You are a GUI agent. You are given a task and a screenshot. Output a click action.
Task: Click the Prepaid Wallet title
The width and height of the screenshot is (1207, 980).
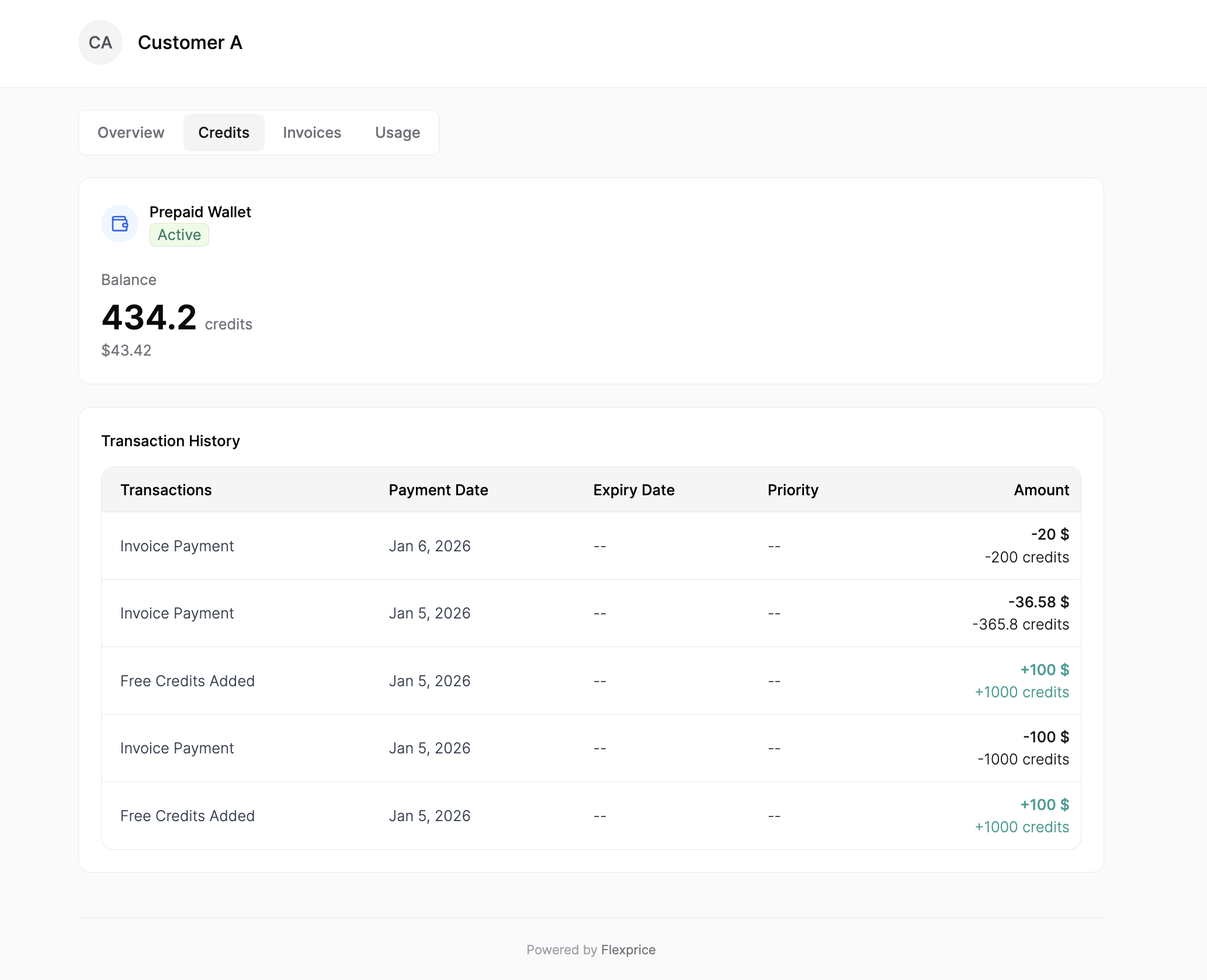200,212
